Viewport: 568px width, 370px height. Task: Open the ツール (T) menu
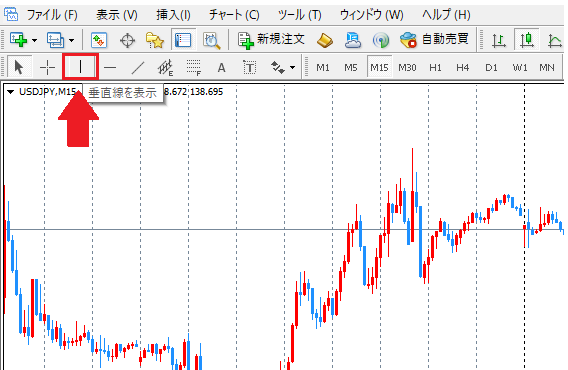click(x=300, y=15)
